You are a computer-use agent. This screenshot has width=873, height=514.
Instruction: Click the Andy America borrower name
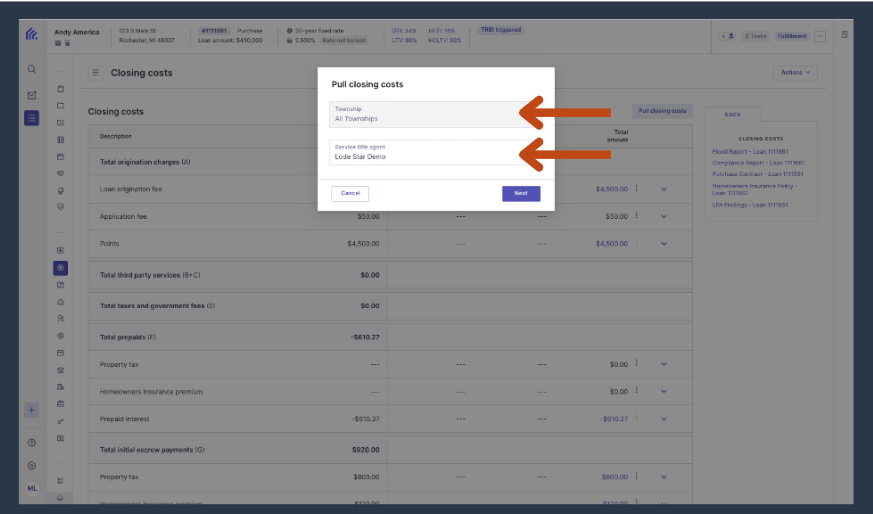tap(77, 32)
